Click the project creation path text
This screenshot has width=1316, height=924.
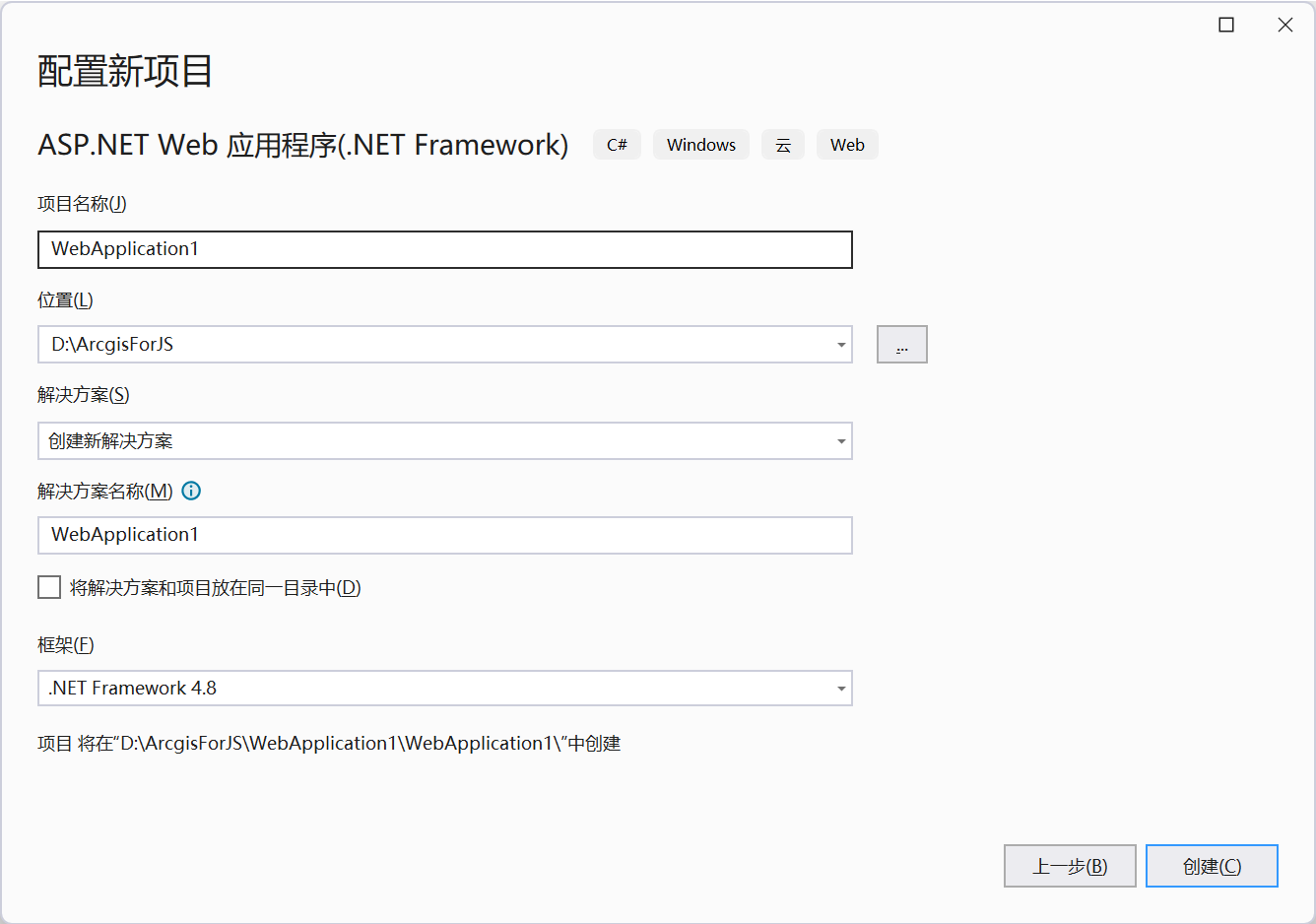(x=329, y=744)
